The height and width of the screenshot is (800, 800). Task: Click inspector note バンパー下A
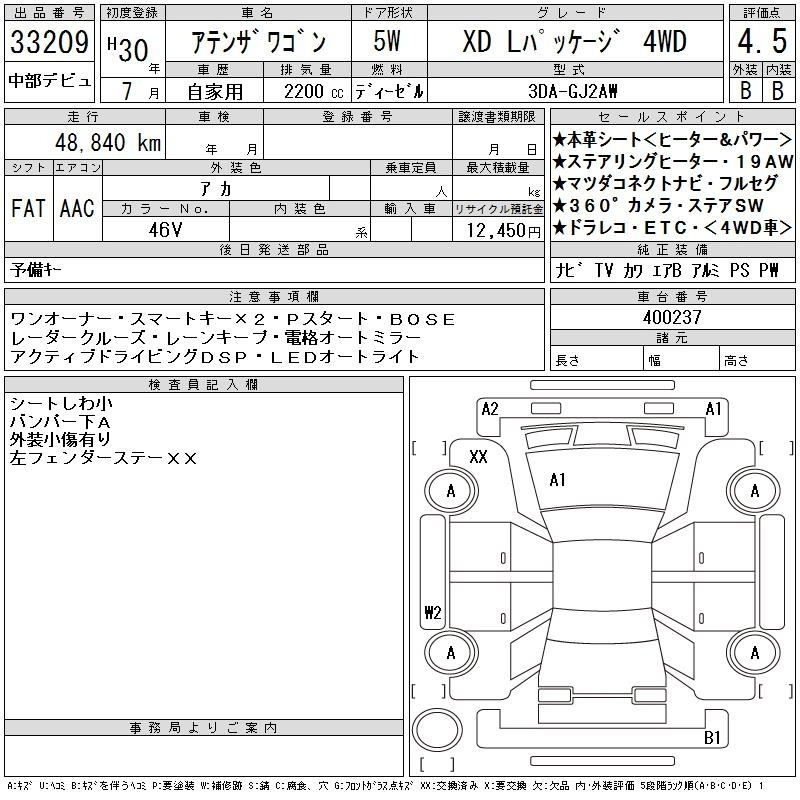point(60,421)
